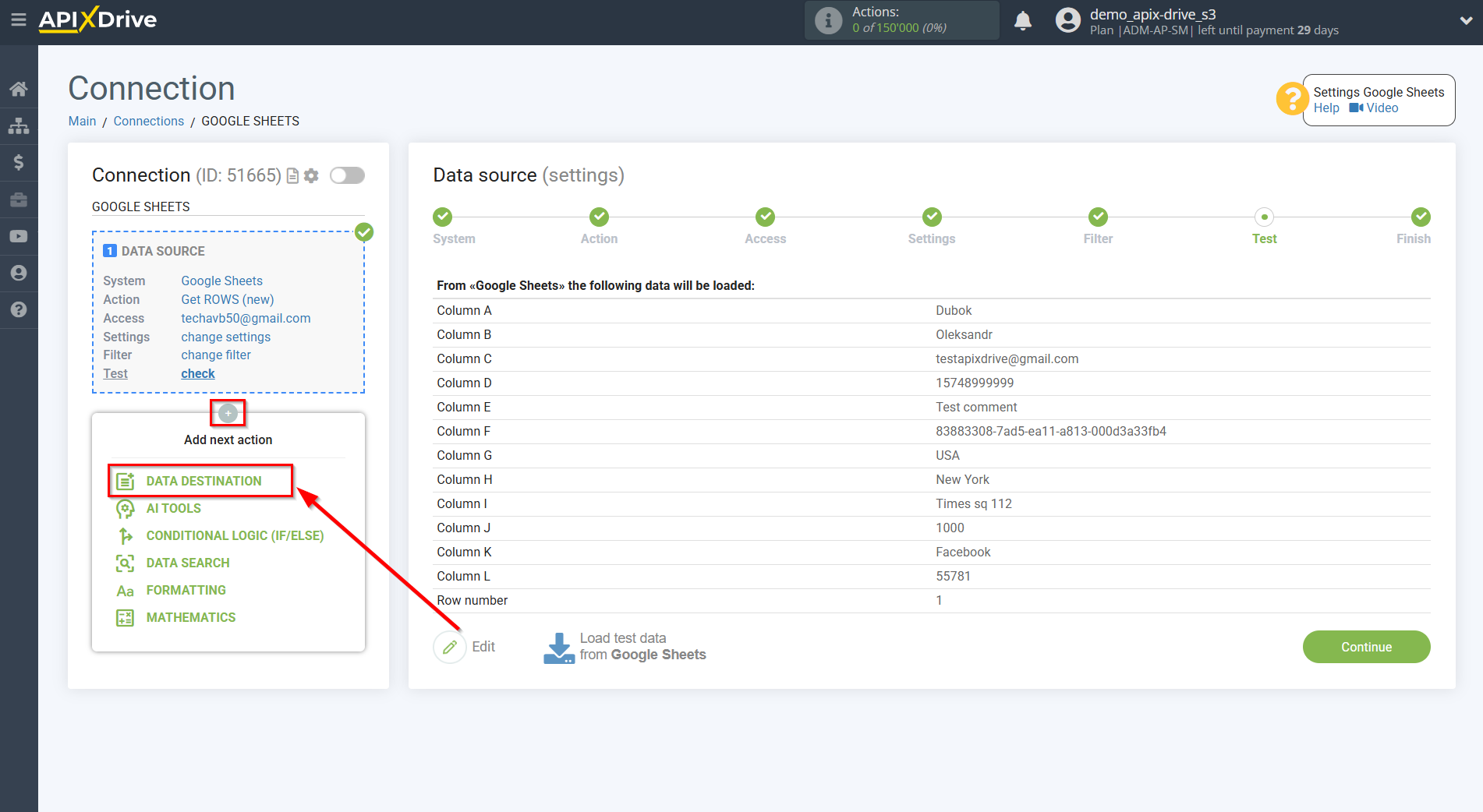Click the Edit pencil icon
The image size is (1483, 812).
pyautogui.click(x=449, y=647)
